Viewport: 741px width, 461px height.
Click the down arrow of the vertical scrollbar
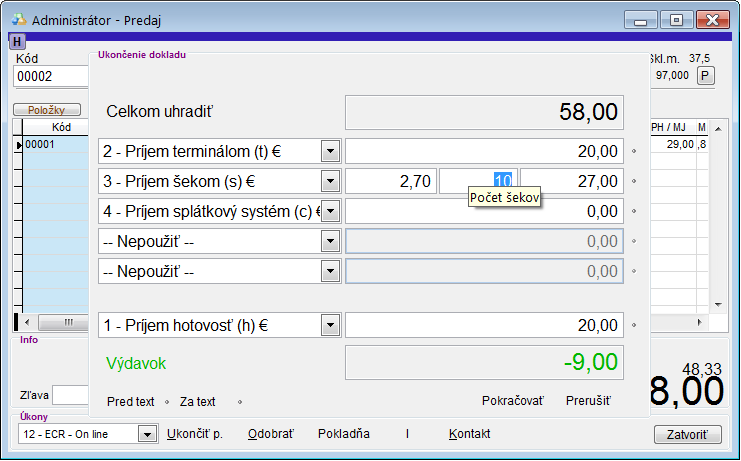coord(715,305)
